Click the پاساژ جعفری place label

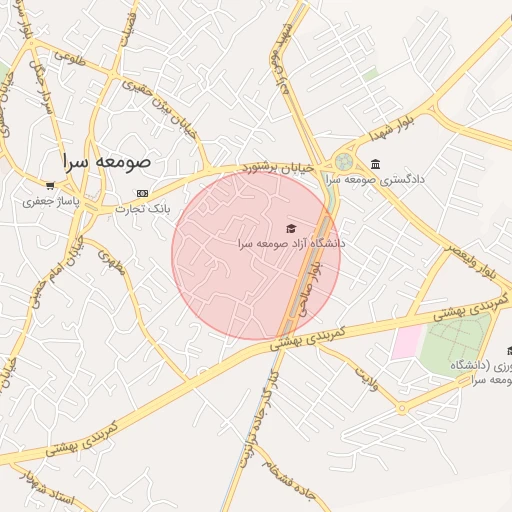pos(51,202)
